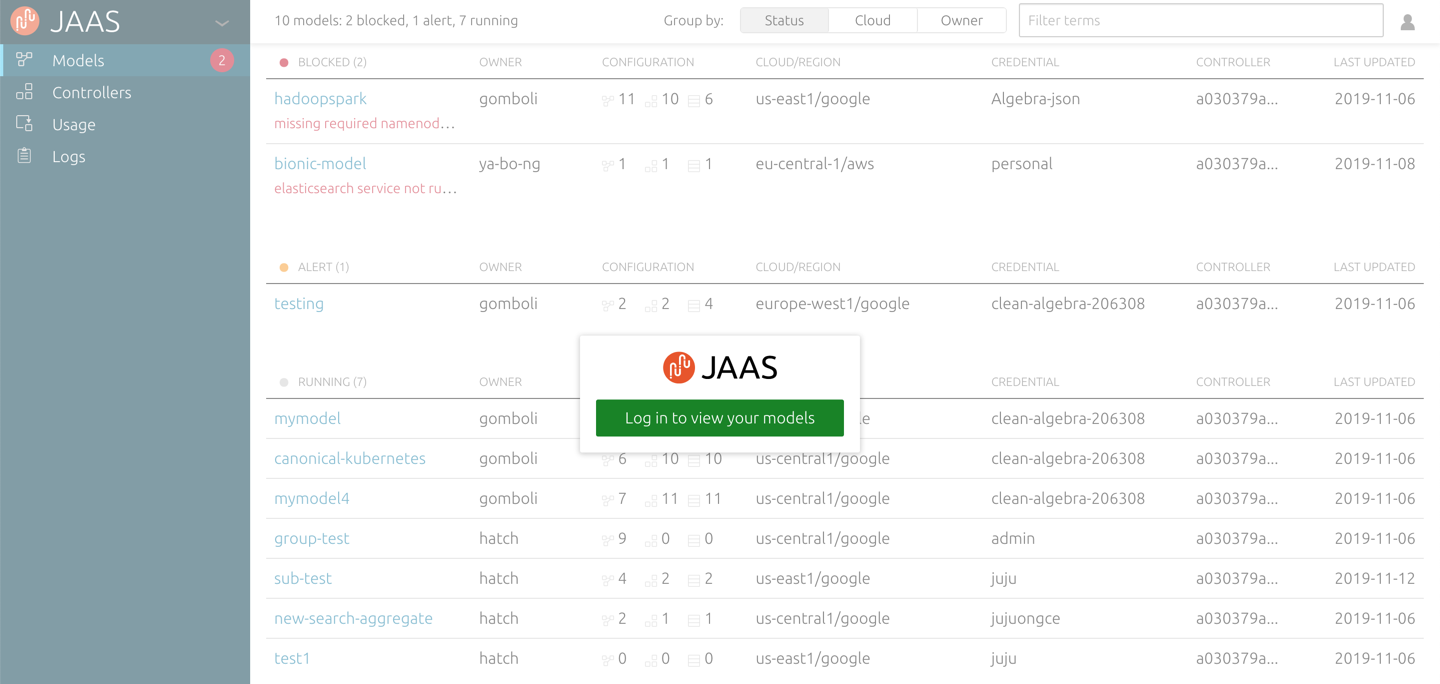This screenshot has height=684, width=1440.
Task: Click the blocked status red dot
Action: click(283, 61)
